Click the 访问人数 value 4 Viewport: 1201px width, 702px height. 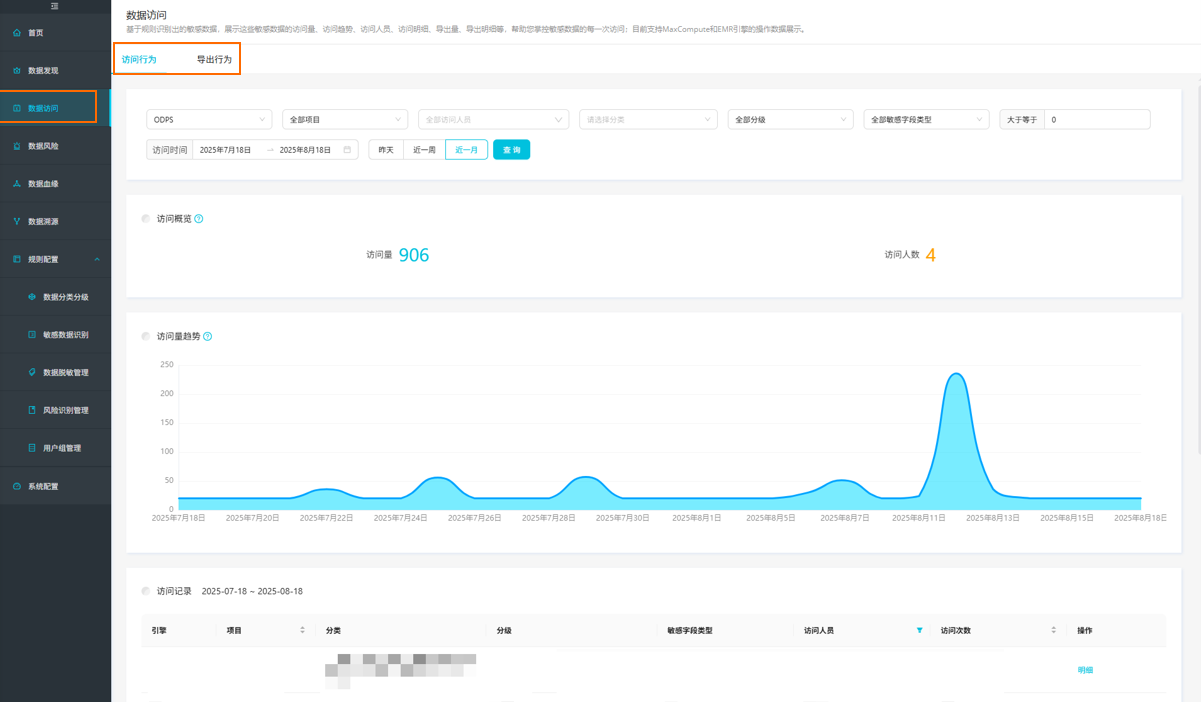930,255
